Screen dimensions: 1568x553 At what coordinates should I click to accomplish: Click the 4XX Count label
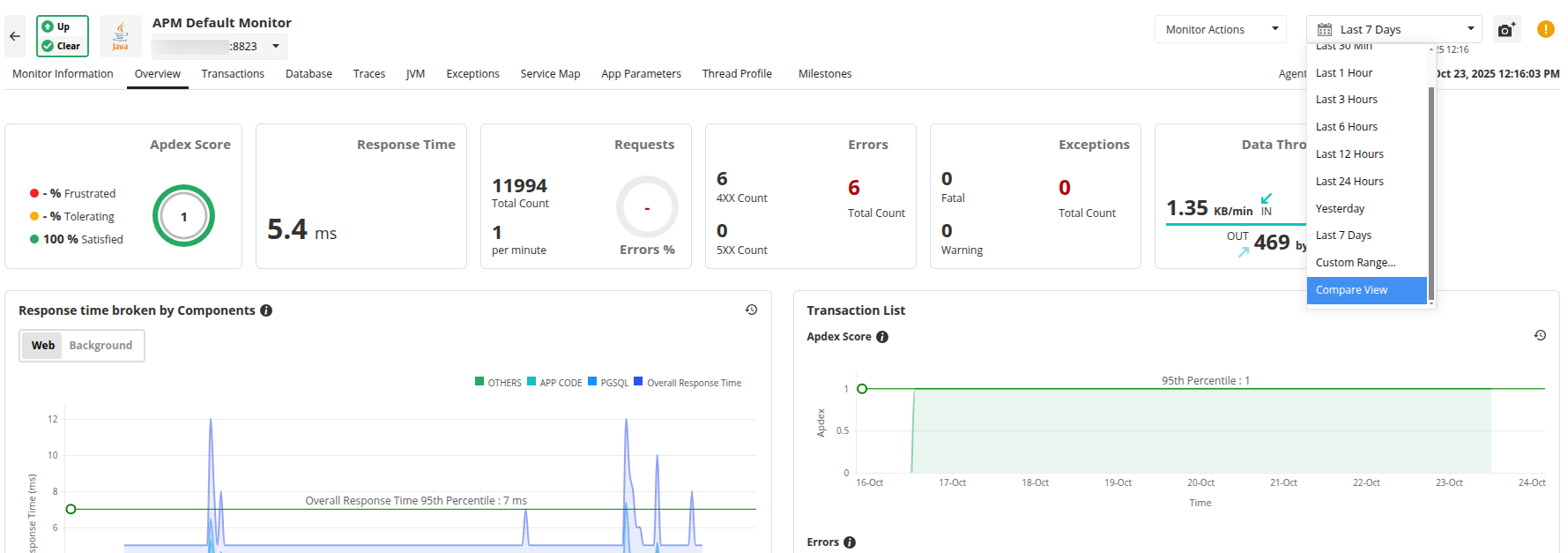[742, 198]
